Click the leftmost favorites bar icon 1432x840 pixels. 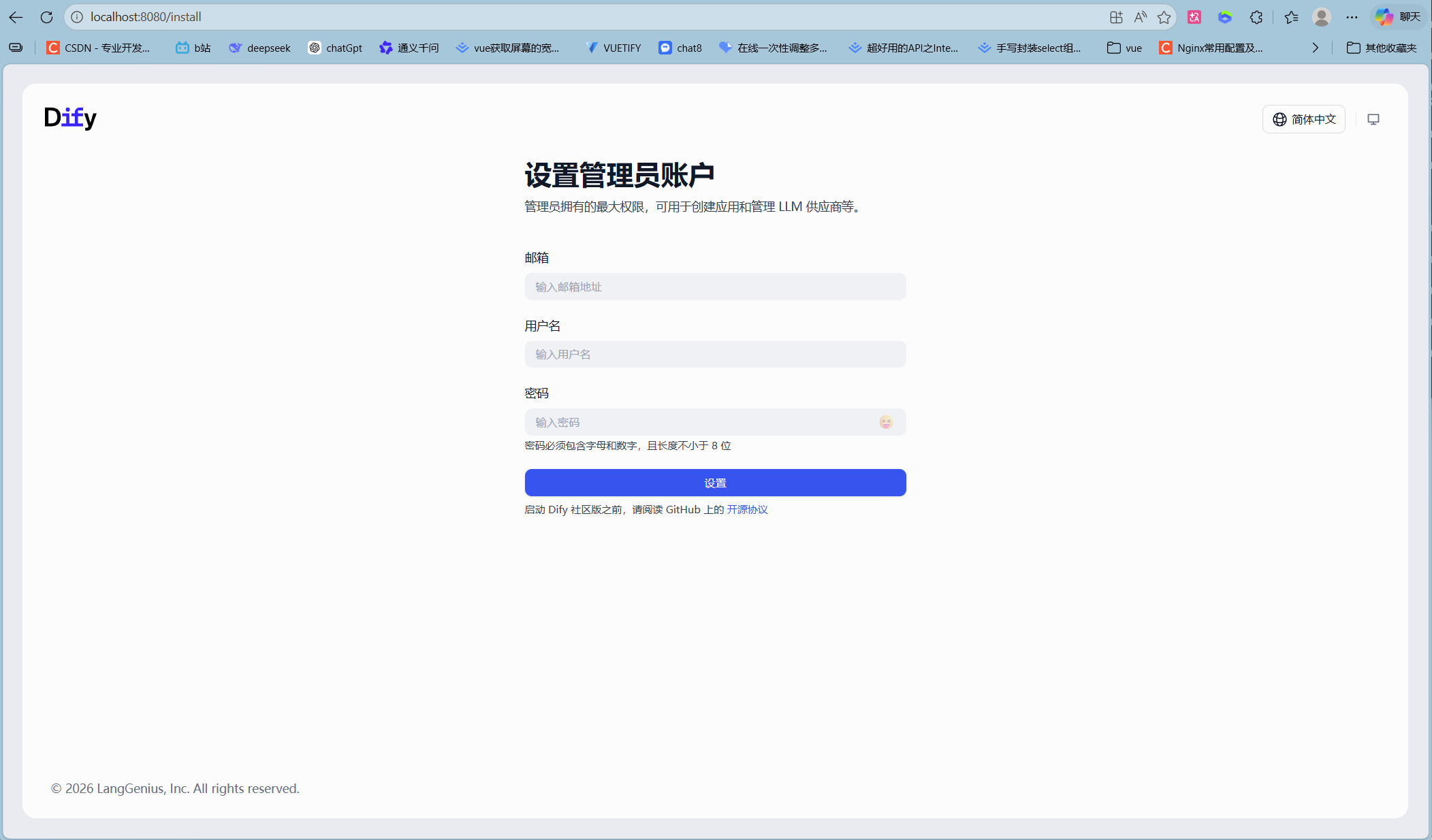pos(16,48)
